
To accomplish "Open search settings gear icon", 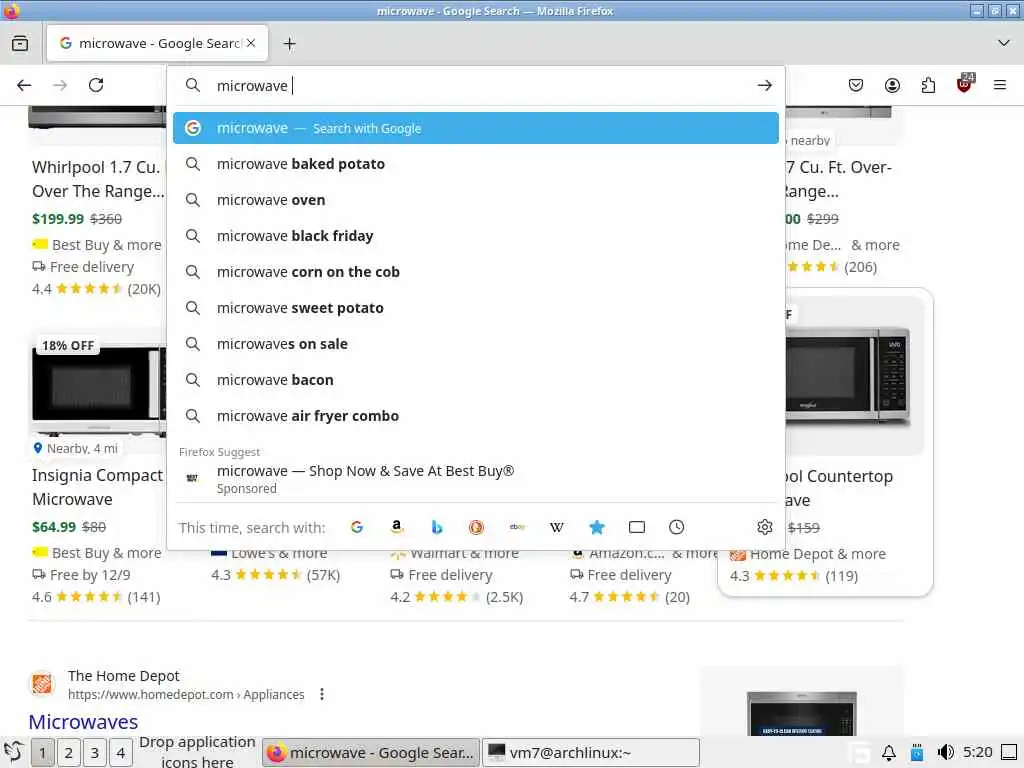I will [x=765, y=527].
